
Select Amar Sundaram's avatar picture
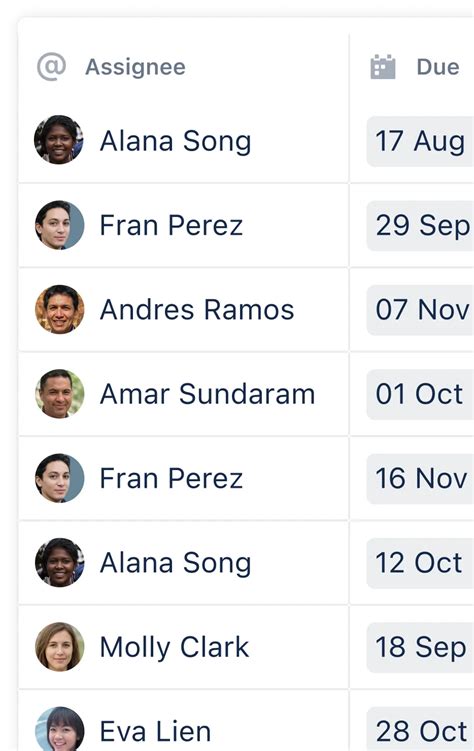click(x=60, y=394)
